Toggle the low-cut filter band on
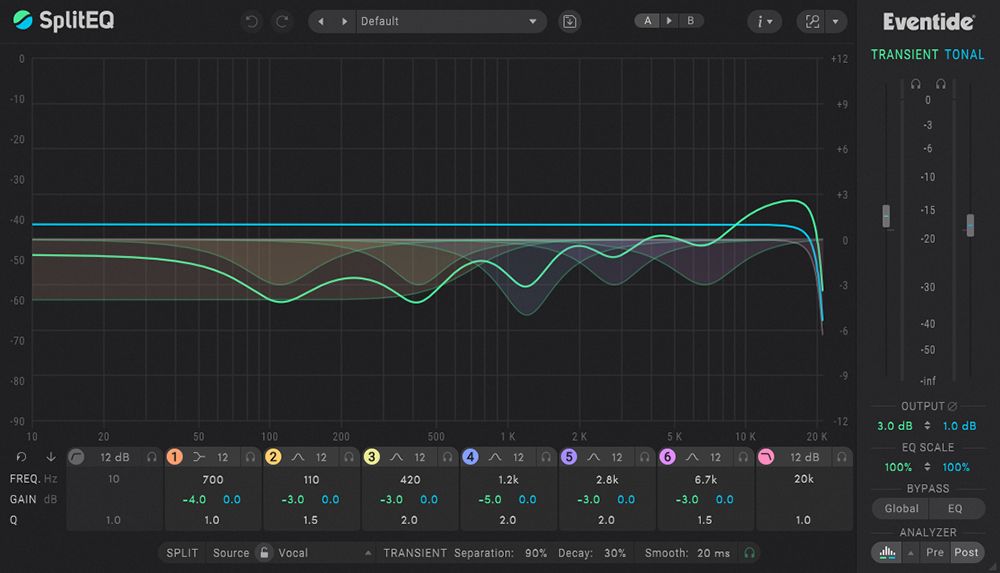1000x573 pixels. (x=76, y=457)
